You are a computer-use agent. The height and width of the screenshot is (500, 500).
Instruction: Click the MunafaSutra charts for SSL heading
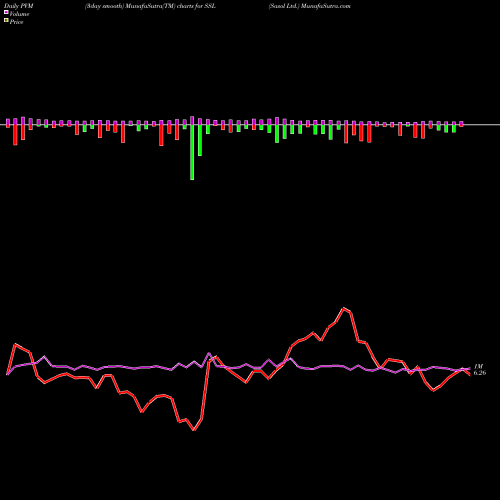click(x=150, y=6)
